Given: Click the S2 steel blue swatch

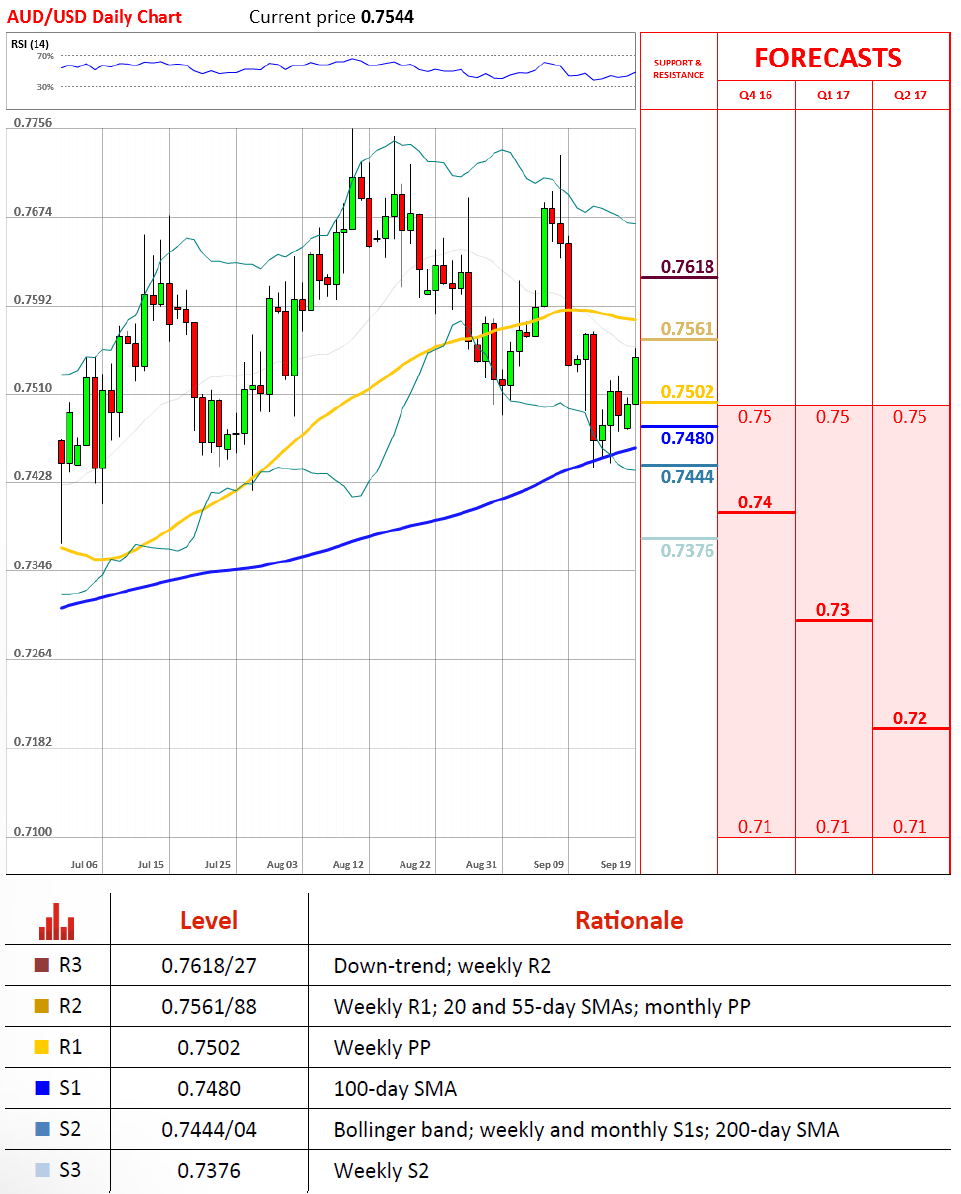Looking at the screenshot, I should point(42,1129).
